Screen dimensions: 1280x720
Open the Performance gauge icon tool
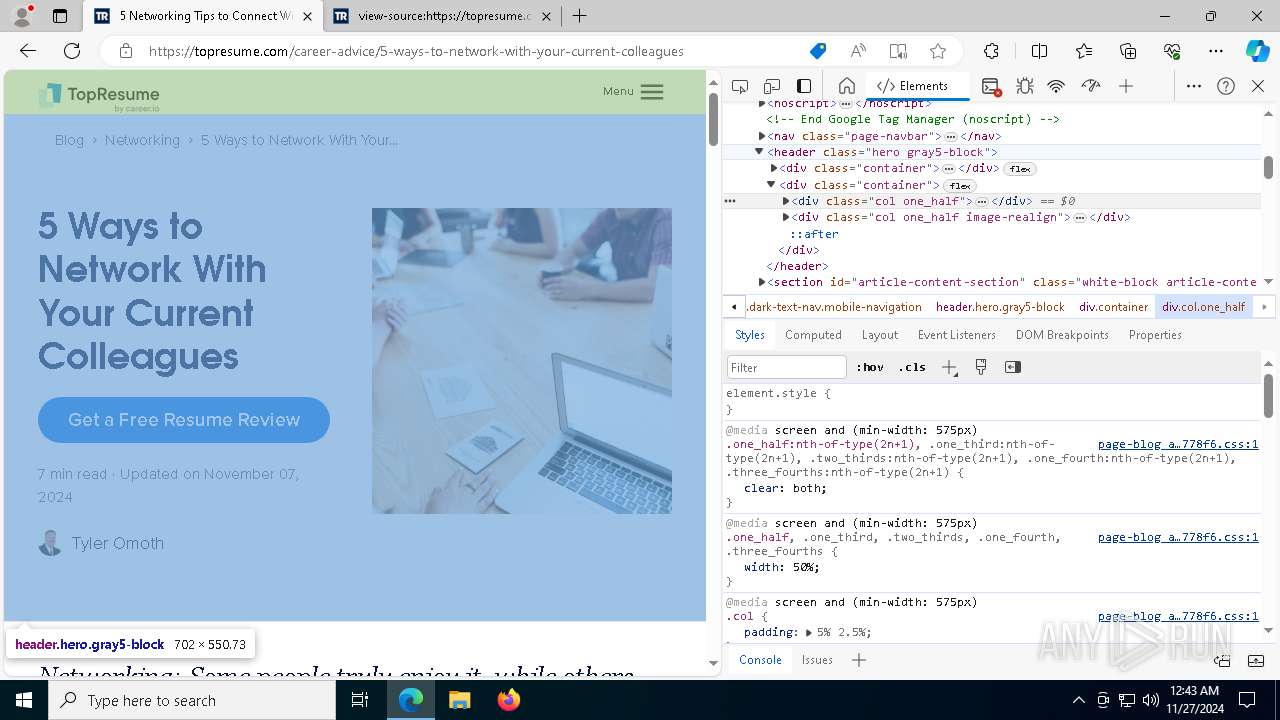pyautogui.click(x=1090, y=86)
